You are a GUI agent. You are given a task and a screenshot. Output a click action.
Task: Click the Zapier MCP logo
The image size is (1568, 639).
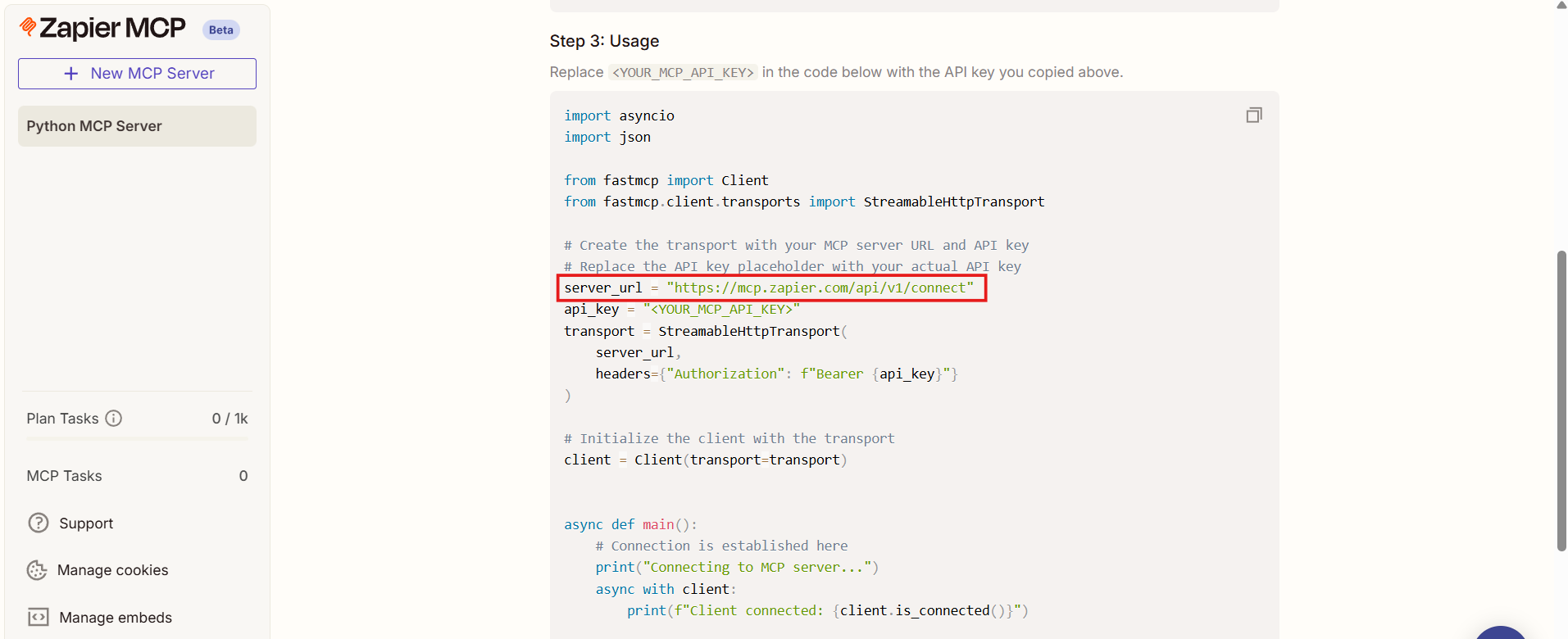point(103,29)
